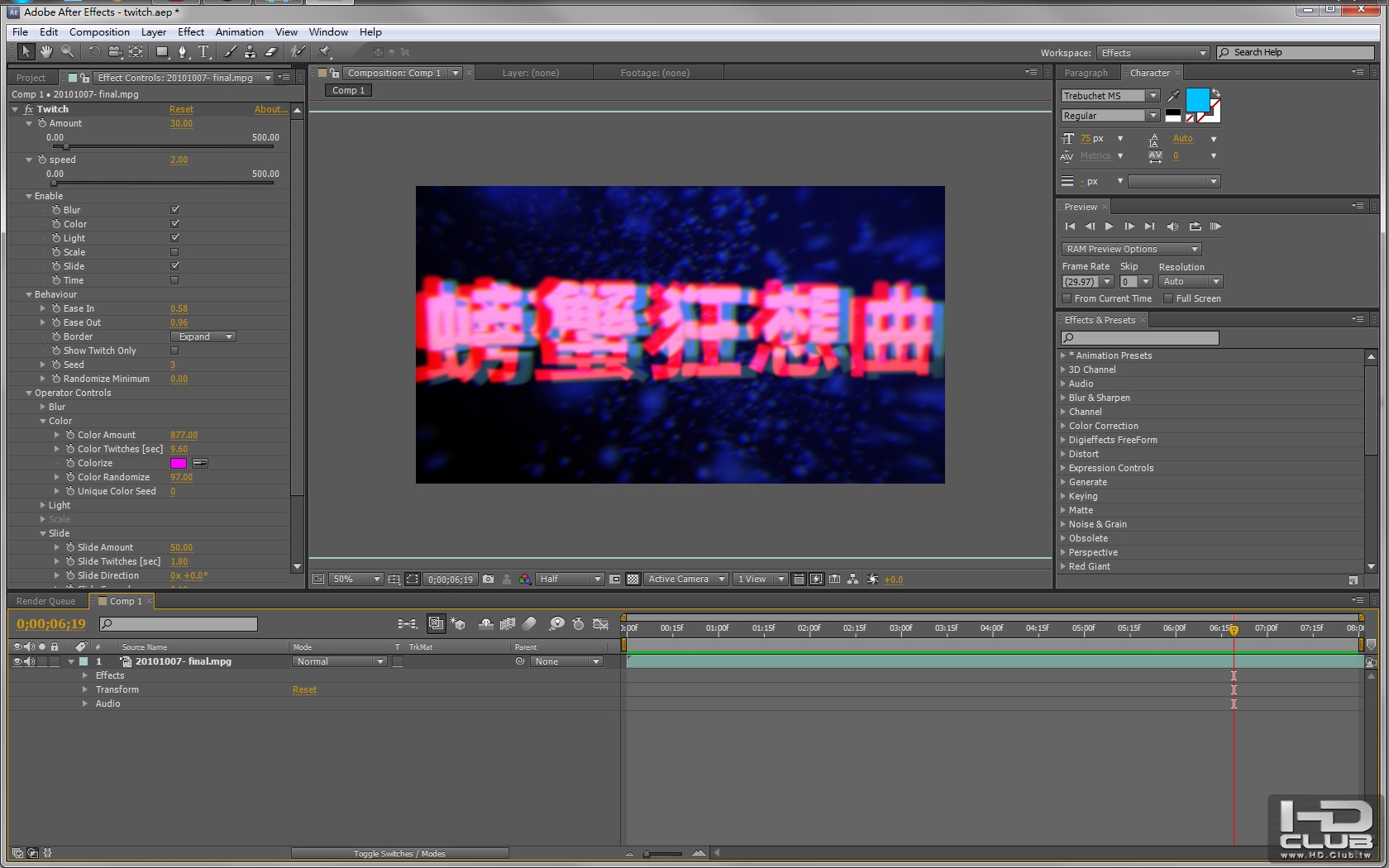The height and width of the screenshot is (868, 1389).
Task: Expand the layer's Transform properties
Action: point(85,689)
